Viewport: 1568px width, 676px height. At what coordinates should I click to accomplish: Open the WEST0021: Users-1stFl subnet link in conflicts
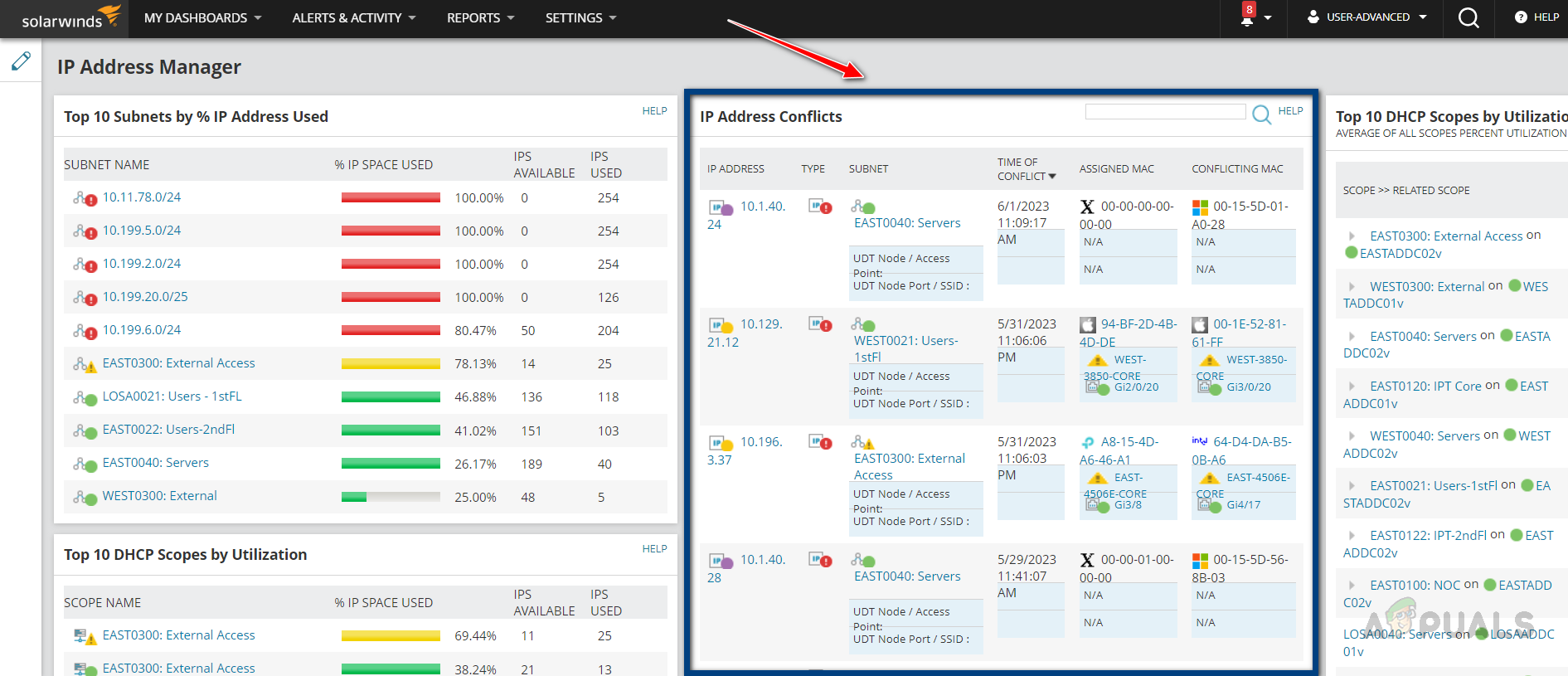click(906, 349)
